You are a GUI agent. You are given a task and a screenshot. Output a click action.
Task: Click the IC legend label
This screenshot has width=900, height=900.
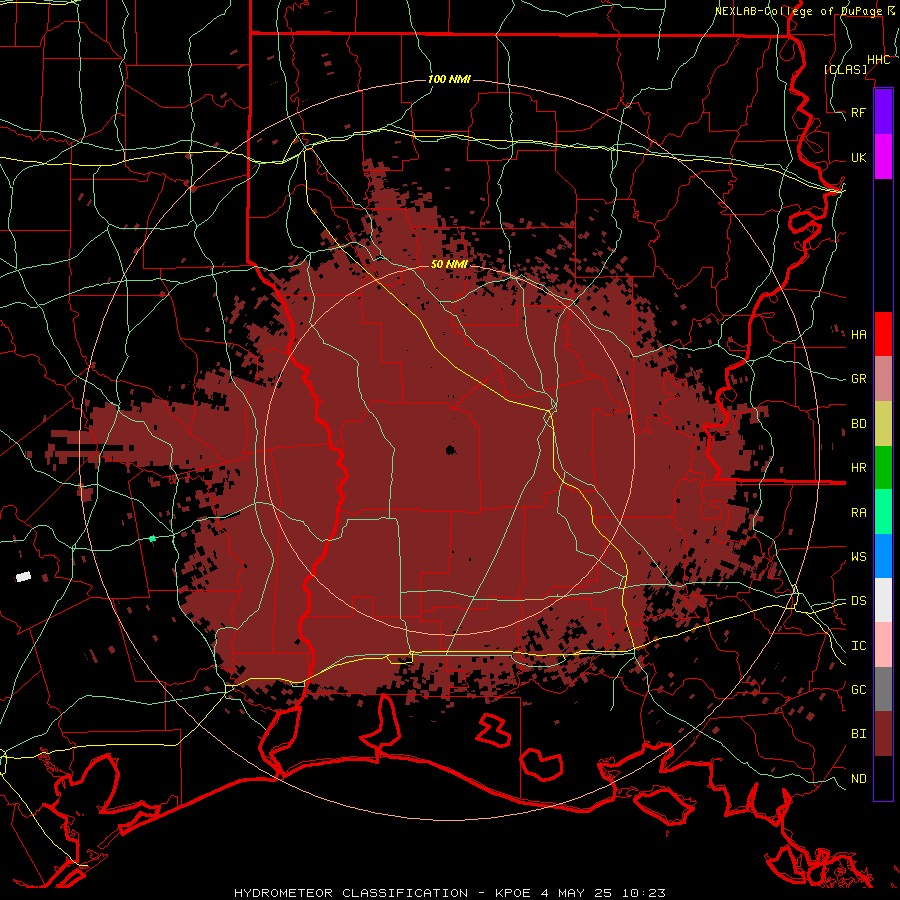[x=859, y=646]
